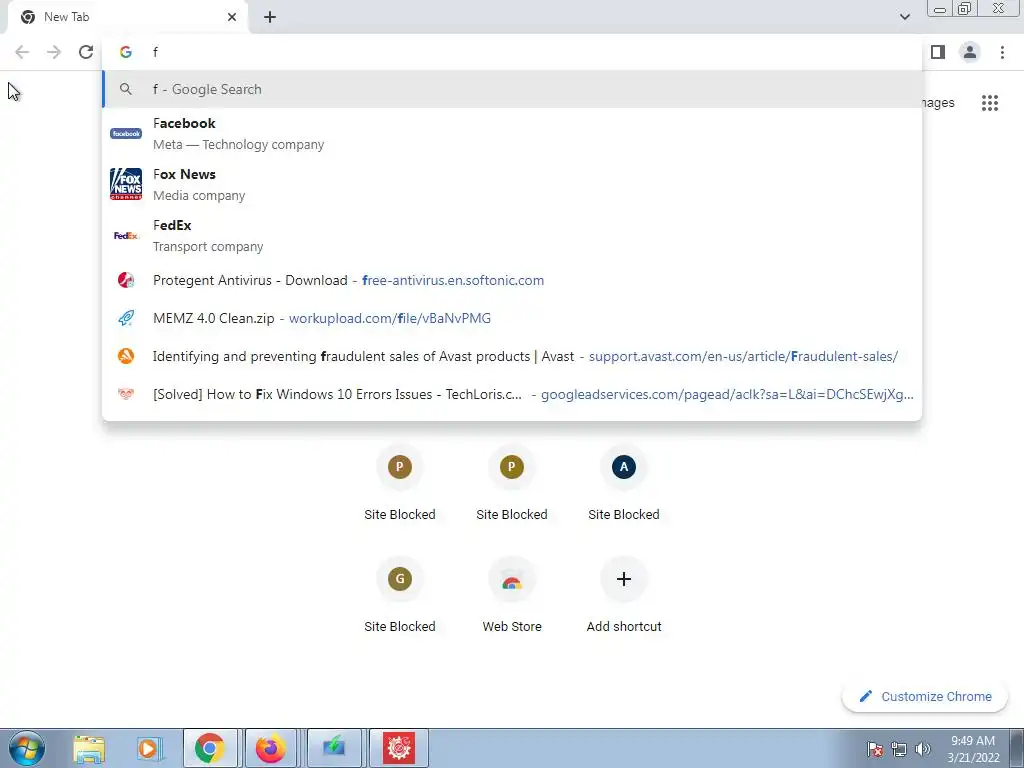
Task: Open MEMZ 4.0 Clean.zip suggestion
Action: pos(512,318)
